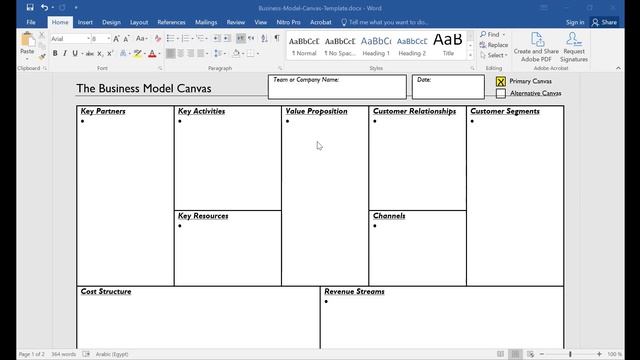Click Sign in

[x=575, y=22]
